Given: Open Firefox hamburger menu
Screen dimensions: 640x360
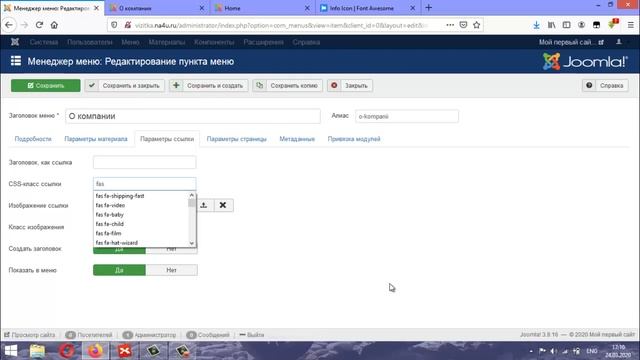Looking at the screenshot, I should click(x=631, y=25).
